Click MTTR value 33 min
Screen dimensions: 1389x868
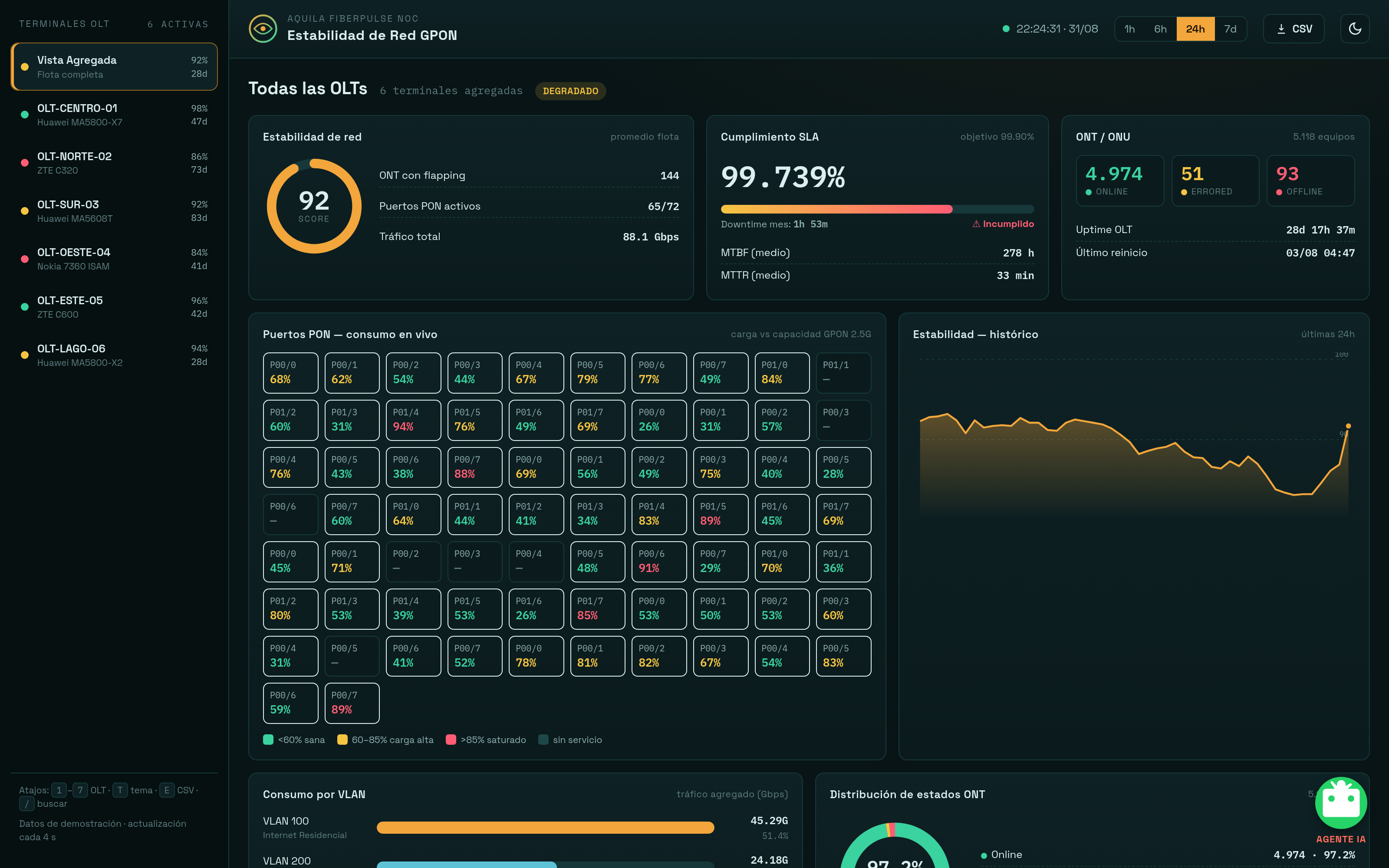point(1015,276)
